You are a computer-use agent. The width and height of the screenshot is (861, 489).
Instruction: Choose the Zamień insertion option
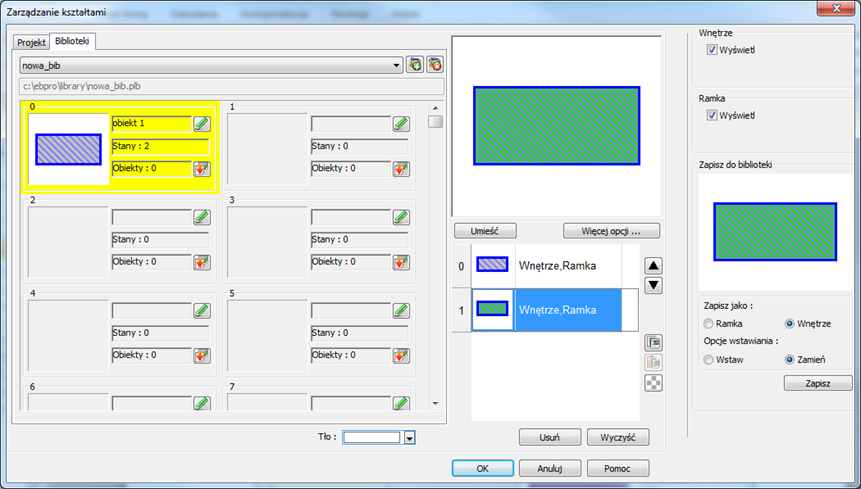[790, 360]
